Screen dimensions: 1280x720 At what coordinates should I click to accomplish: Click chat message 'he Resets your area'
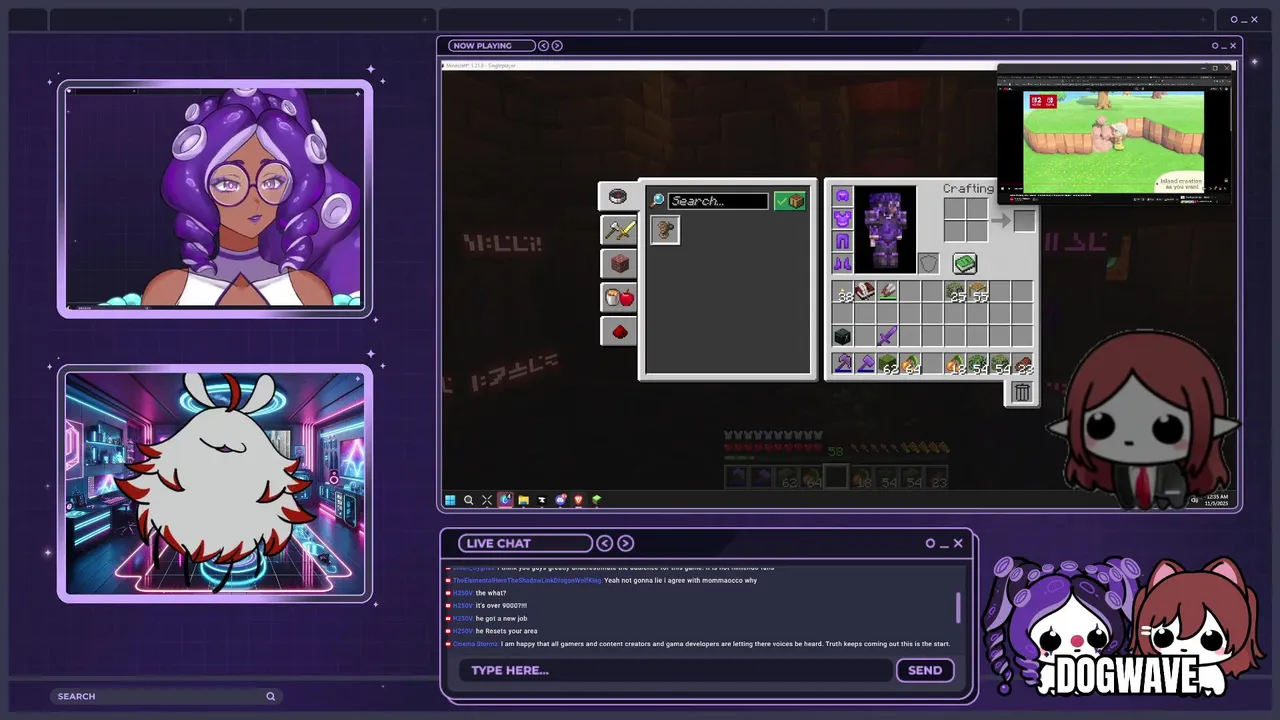(506, 631)
